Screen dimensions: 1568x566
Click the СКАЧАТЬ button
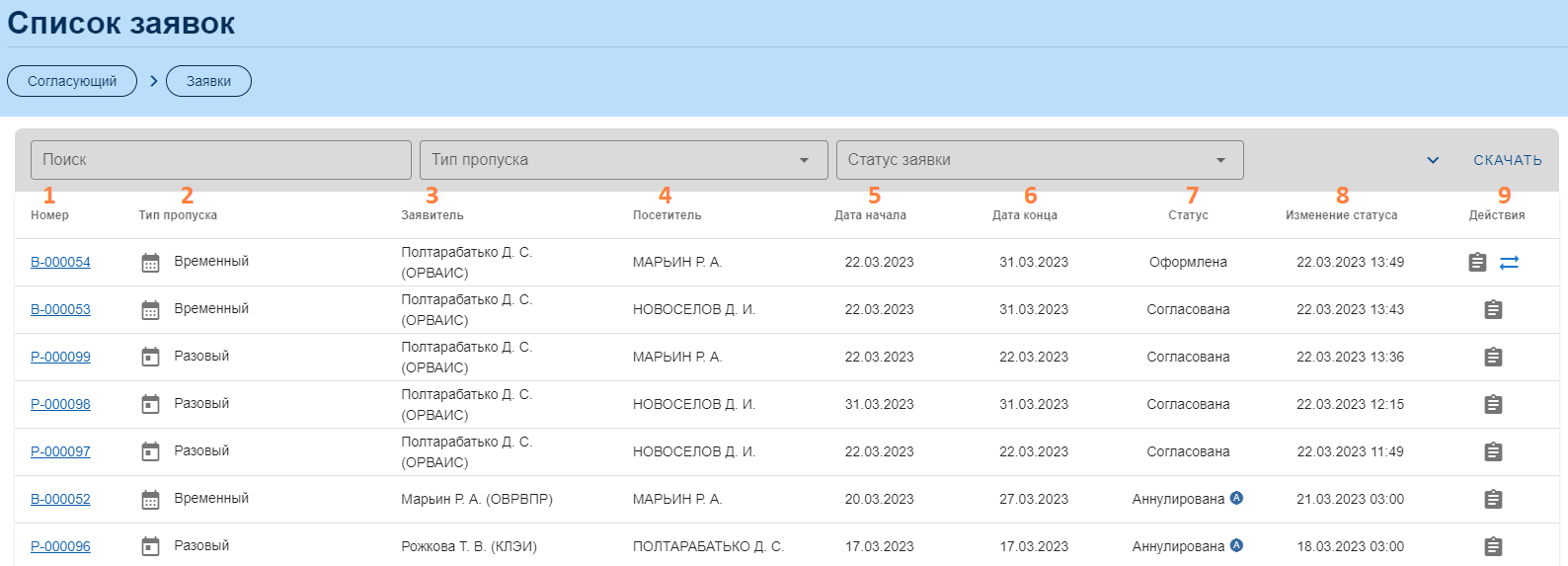1507,160
